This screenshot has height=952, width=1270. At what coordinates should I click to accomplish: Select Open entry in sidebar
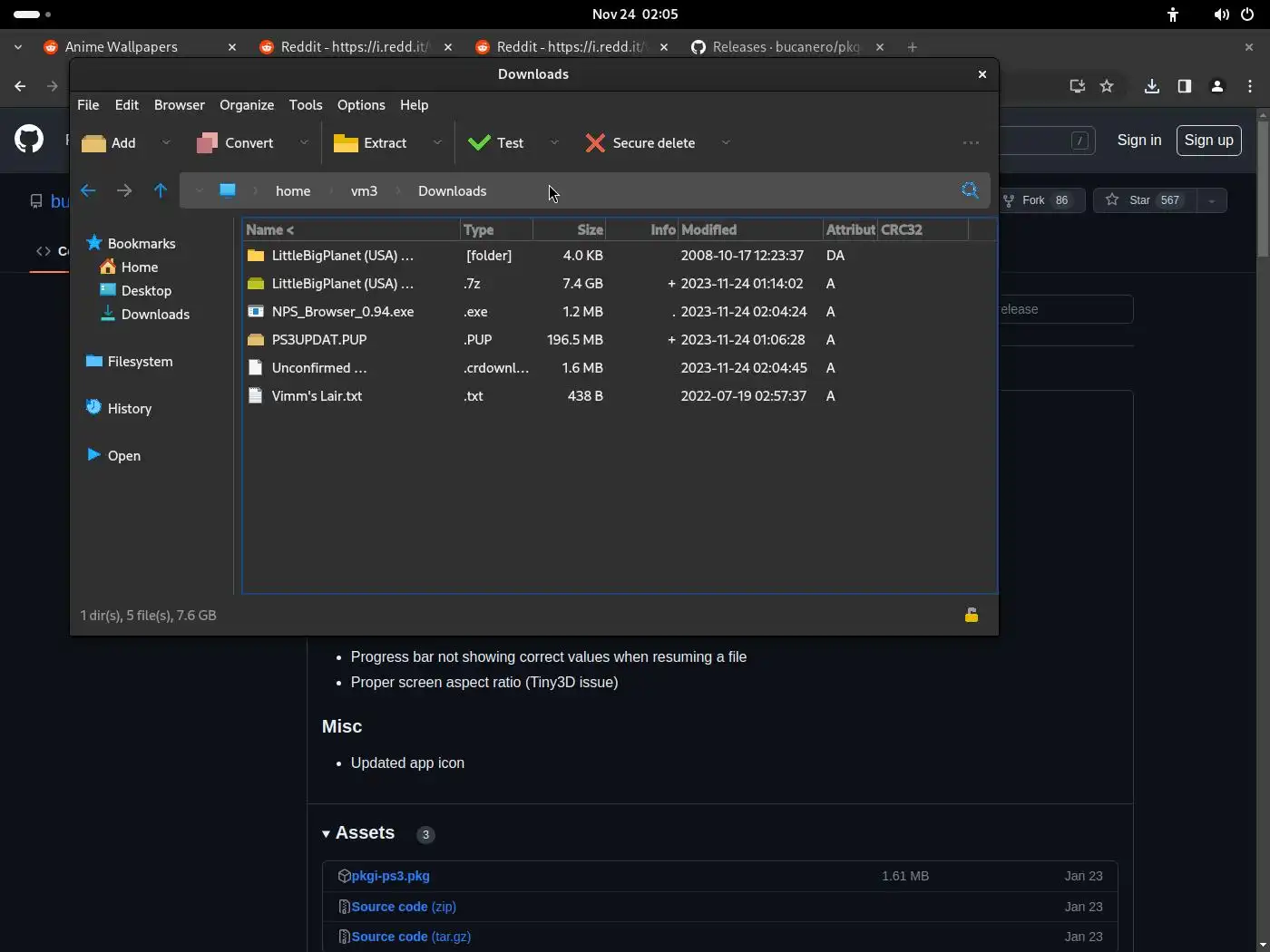[113, 455]
